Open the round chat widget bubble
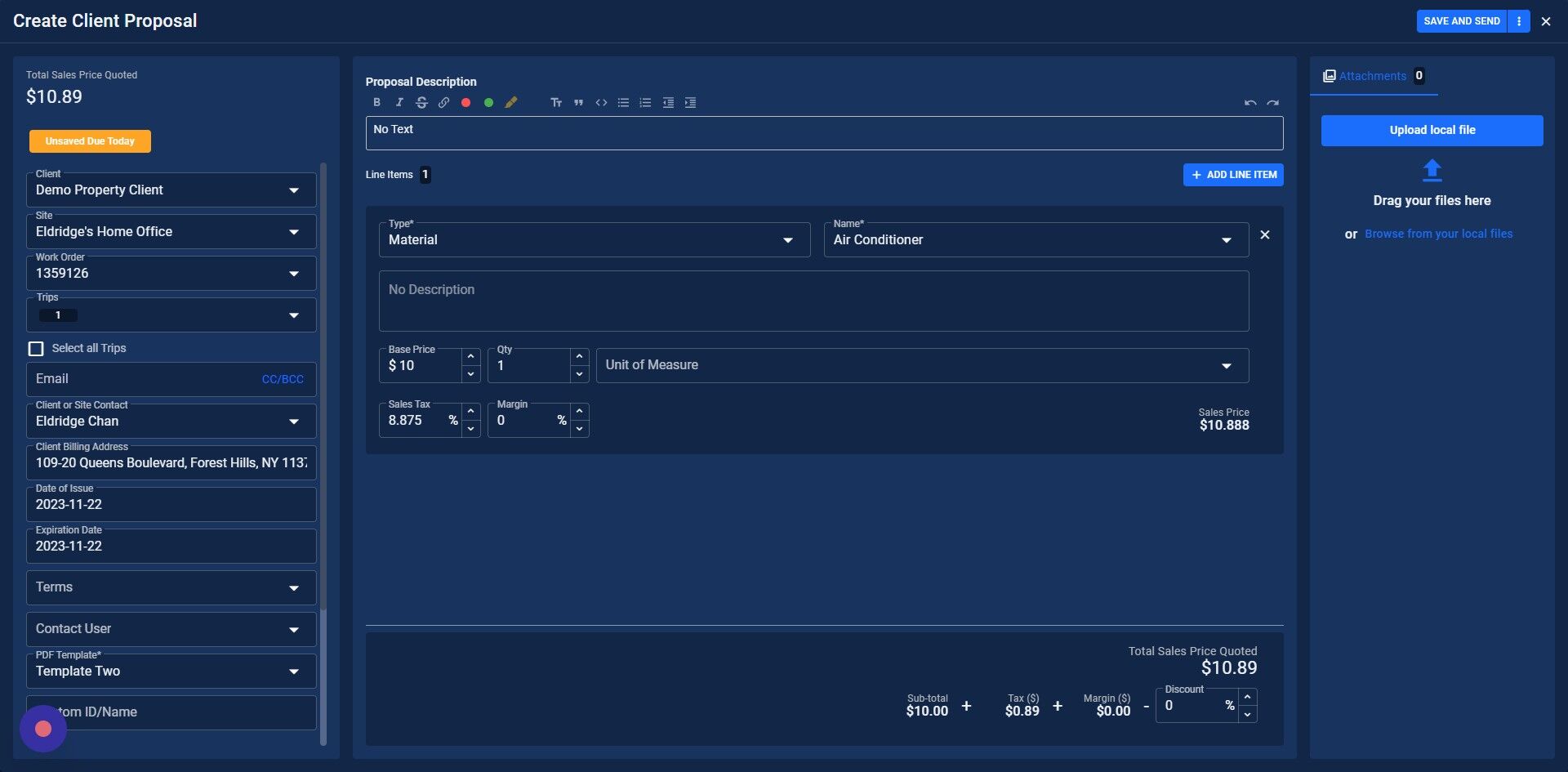Viewport: 1568px width, 772px height. pyautogui.click(x=43, y=729)
